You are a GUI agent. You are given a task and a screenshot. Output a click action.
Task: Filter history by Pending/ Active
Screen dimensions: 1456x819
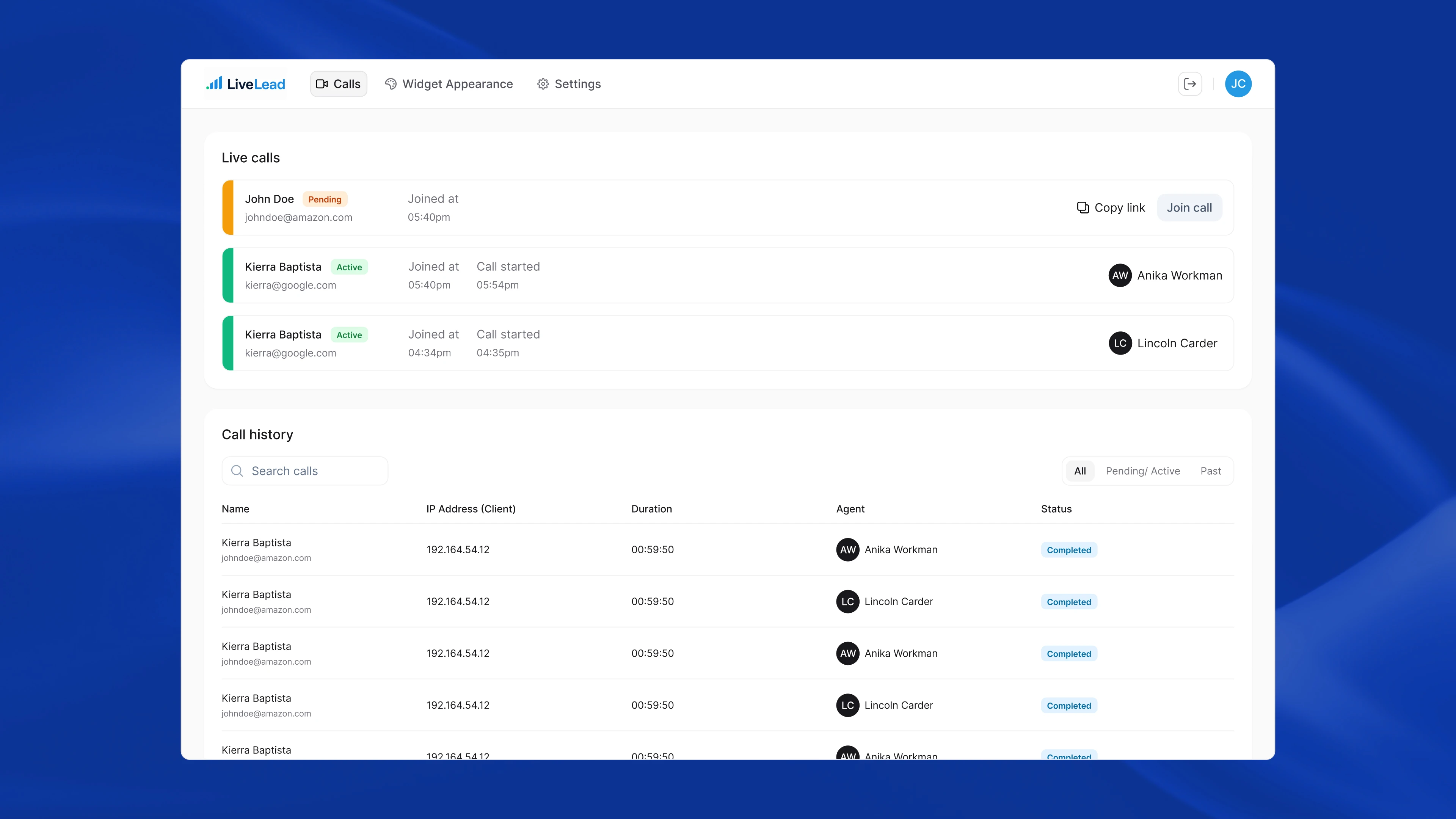1142,471
